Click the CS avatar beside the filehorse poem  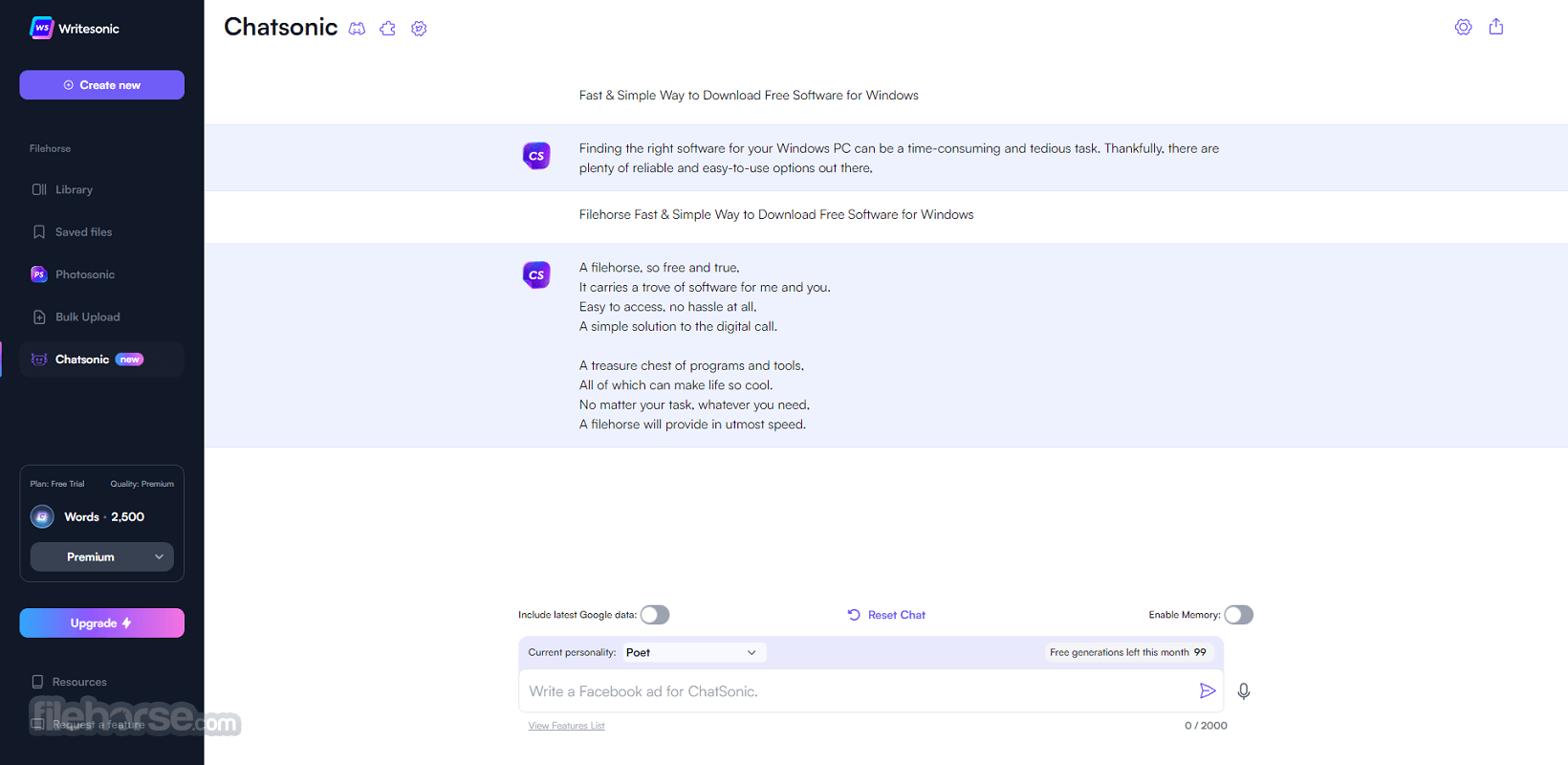pos(536,274)
